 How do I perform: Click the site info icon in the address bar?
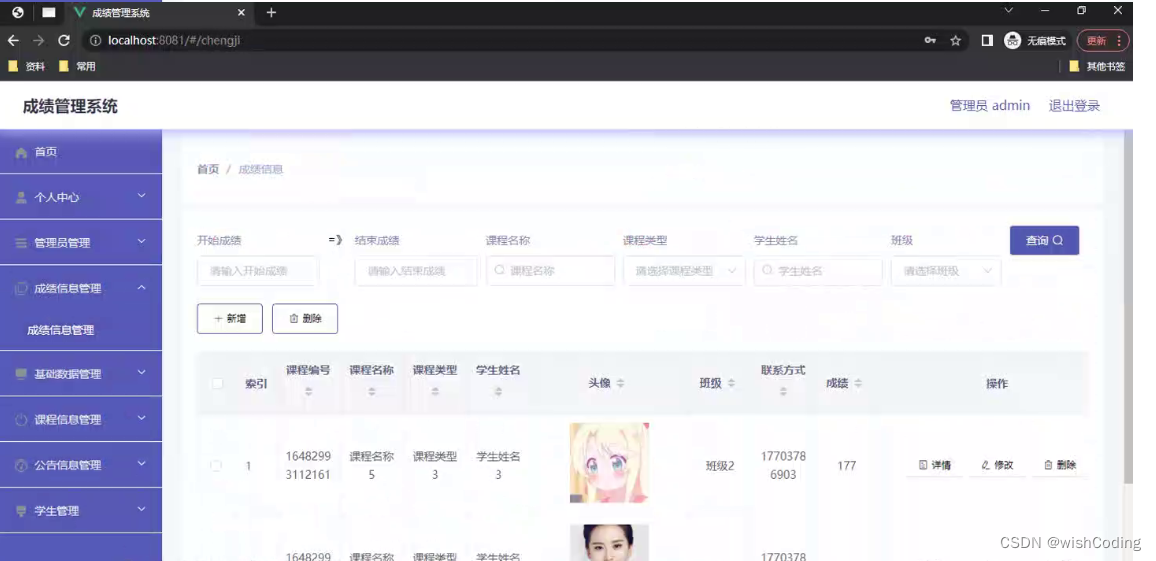click(95, 41)
